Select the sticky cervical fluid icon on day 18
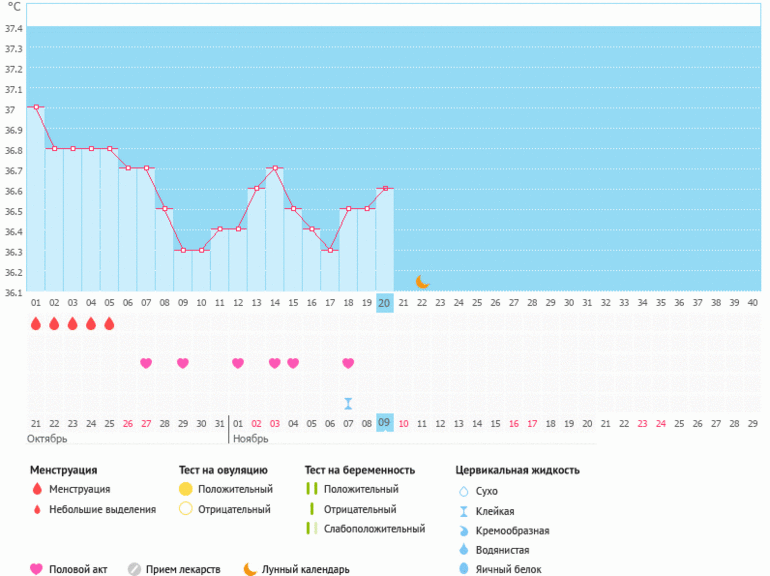 [x=348, y=403]
